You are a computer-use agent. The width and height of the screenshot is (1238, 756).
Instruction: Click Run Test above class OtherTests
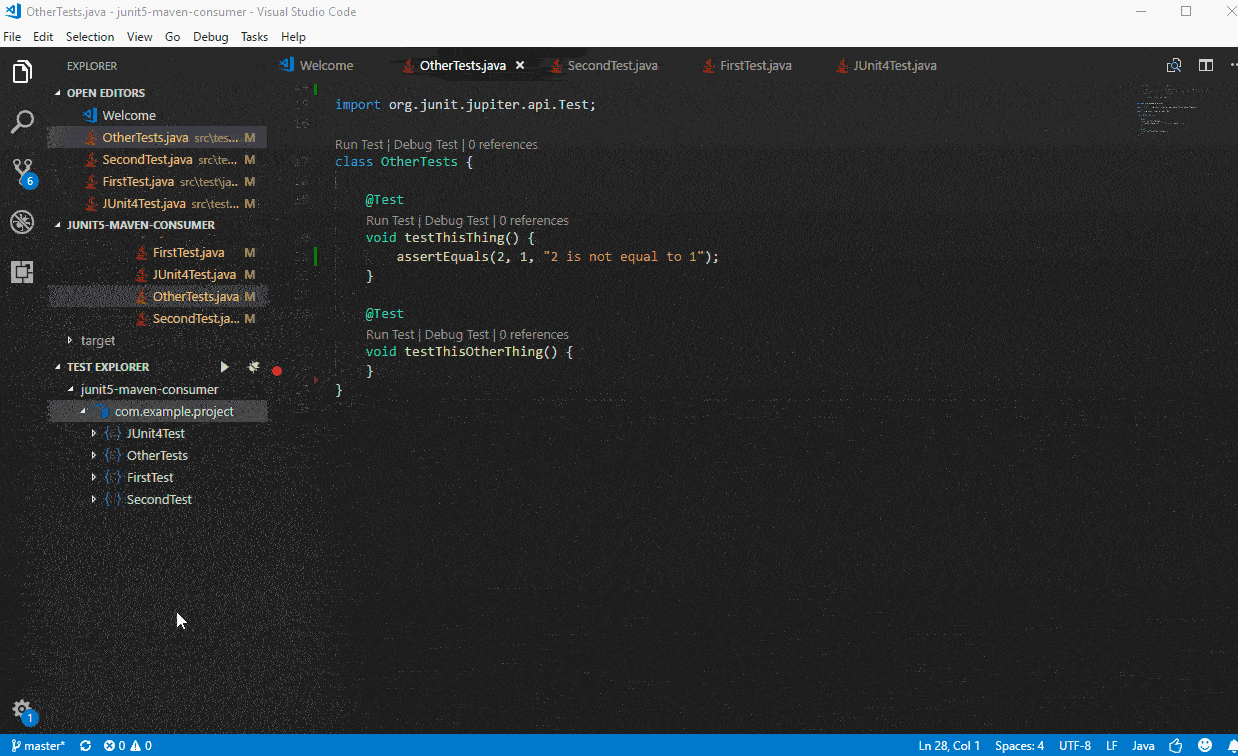click(359, 145)
